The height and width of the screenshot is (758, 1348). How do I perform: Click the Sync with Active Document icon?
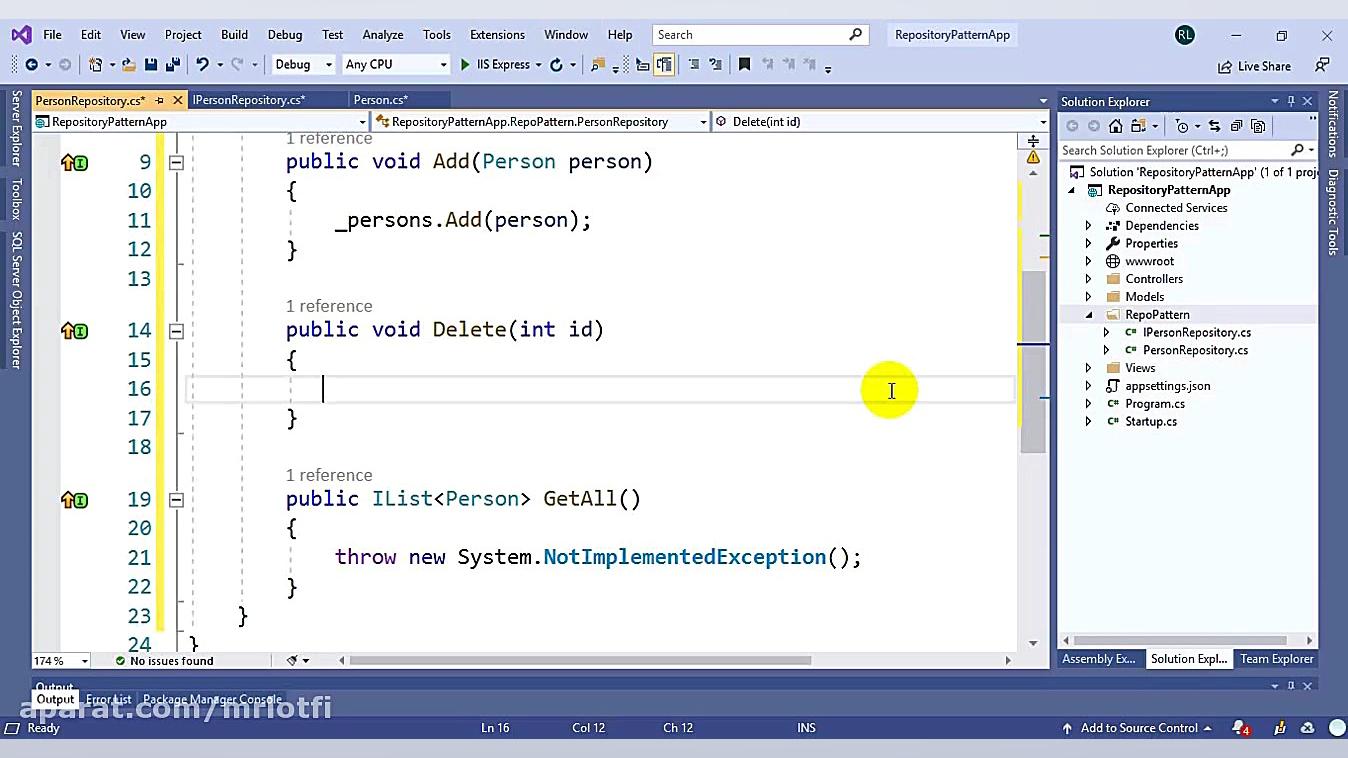[x=1214, y=126]
